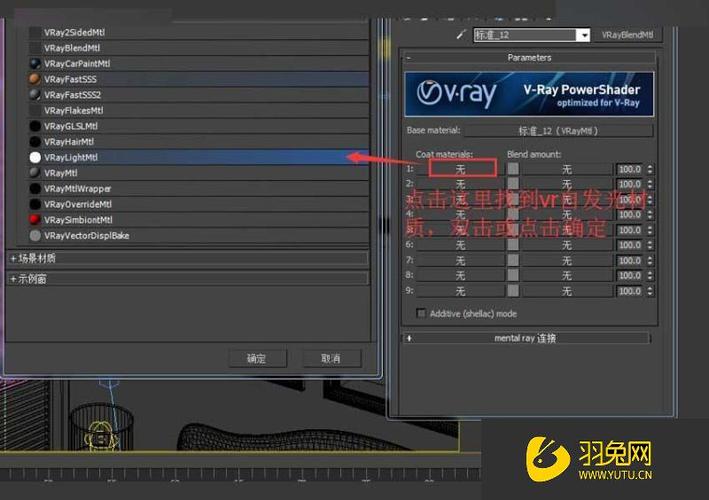Adjust the row 8 blend spinner arrows
This screenshot has width=709, height=500.
pyautogui.click(x=650, y=275)
